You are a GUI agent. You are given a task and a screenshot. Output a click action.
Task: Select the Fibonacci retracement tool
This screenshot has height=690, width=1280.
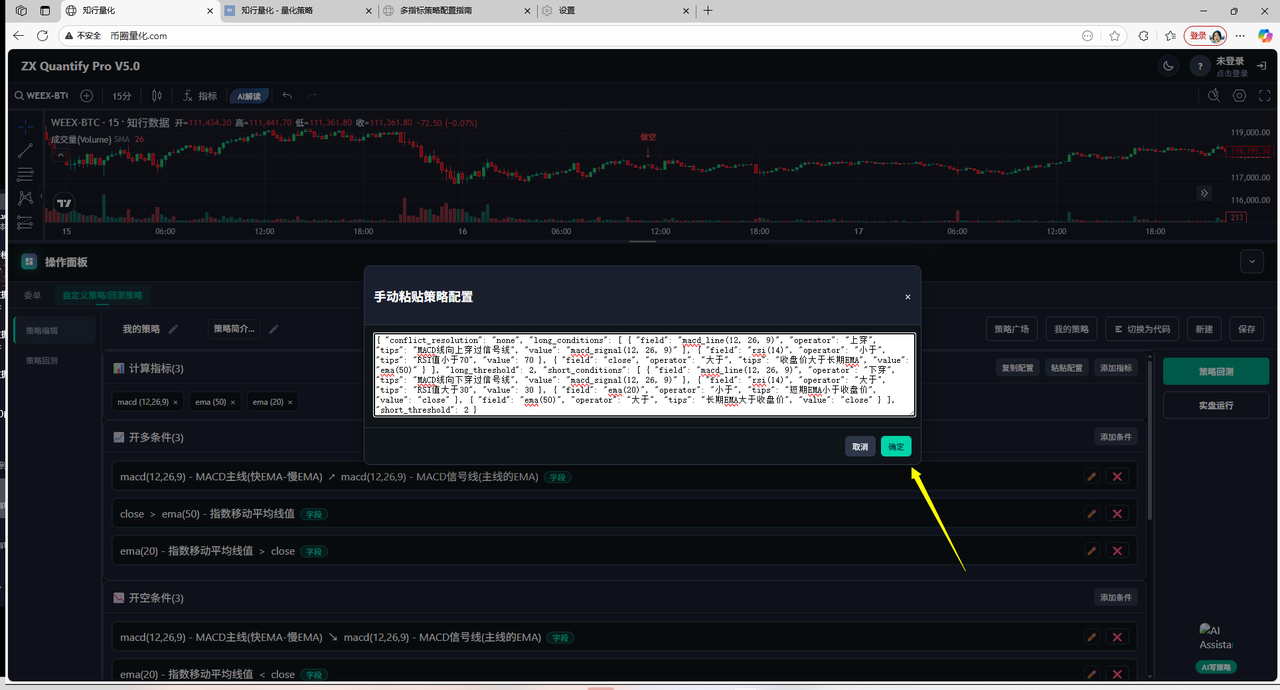(x=25, y=174)
